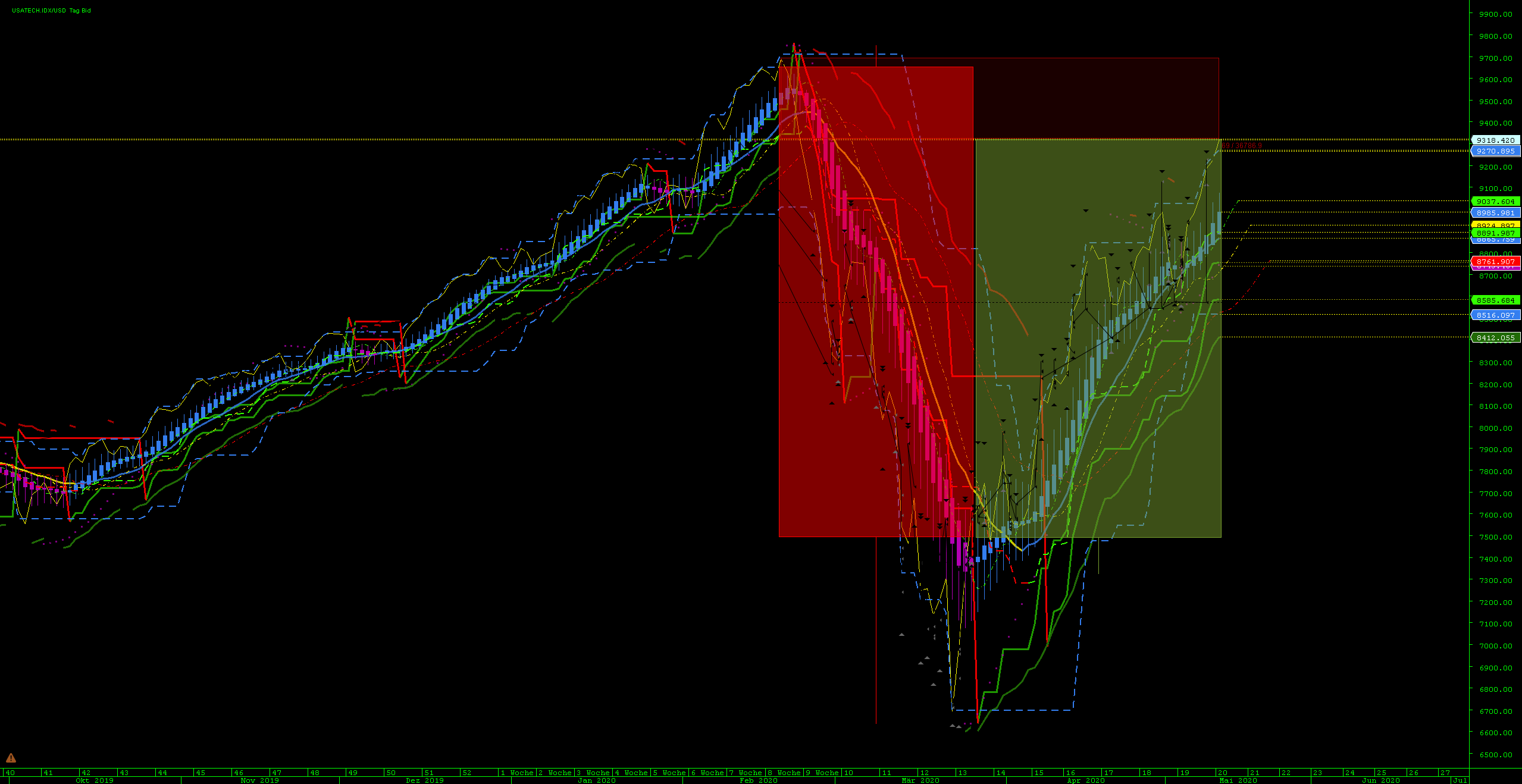Click the Mär 2020 month on time axis
The width and height of the screenshot is (1522, 784).
(920, 780)
